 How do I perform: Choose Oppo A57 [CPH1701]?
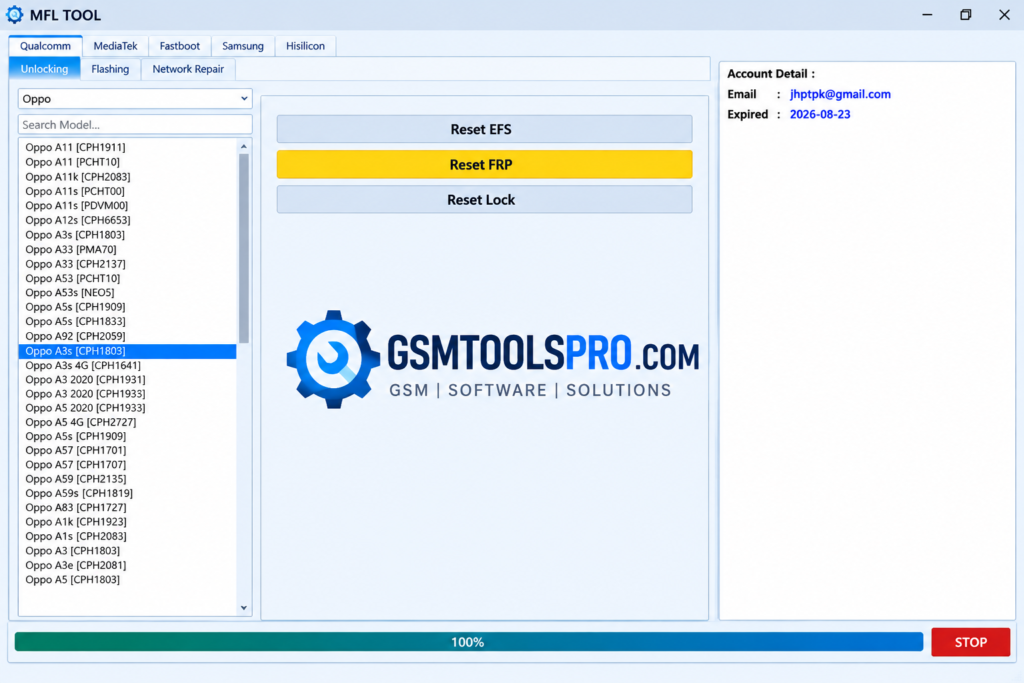point(127,450)
